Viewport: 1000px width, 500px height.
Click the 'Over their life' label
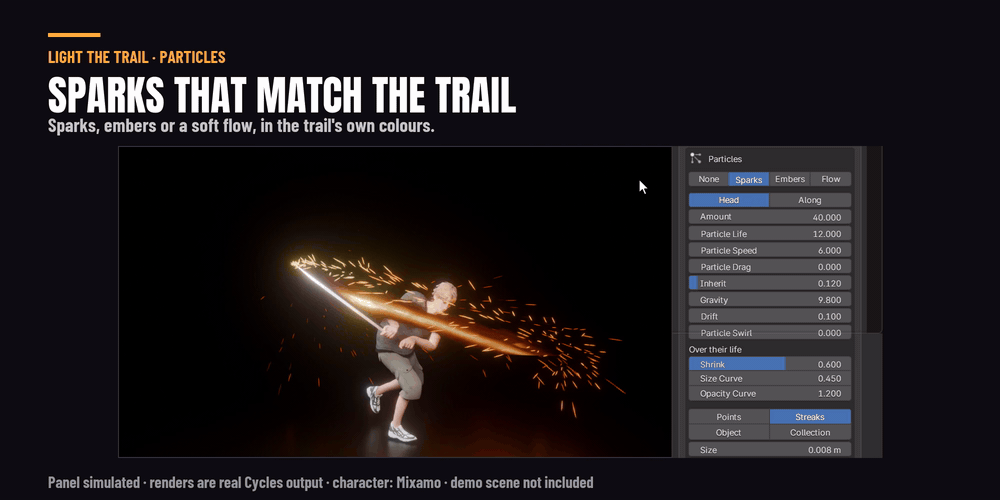(x=715, y=349)
